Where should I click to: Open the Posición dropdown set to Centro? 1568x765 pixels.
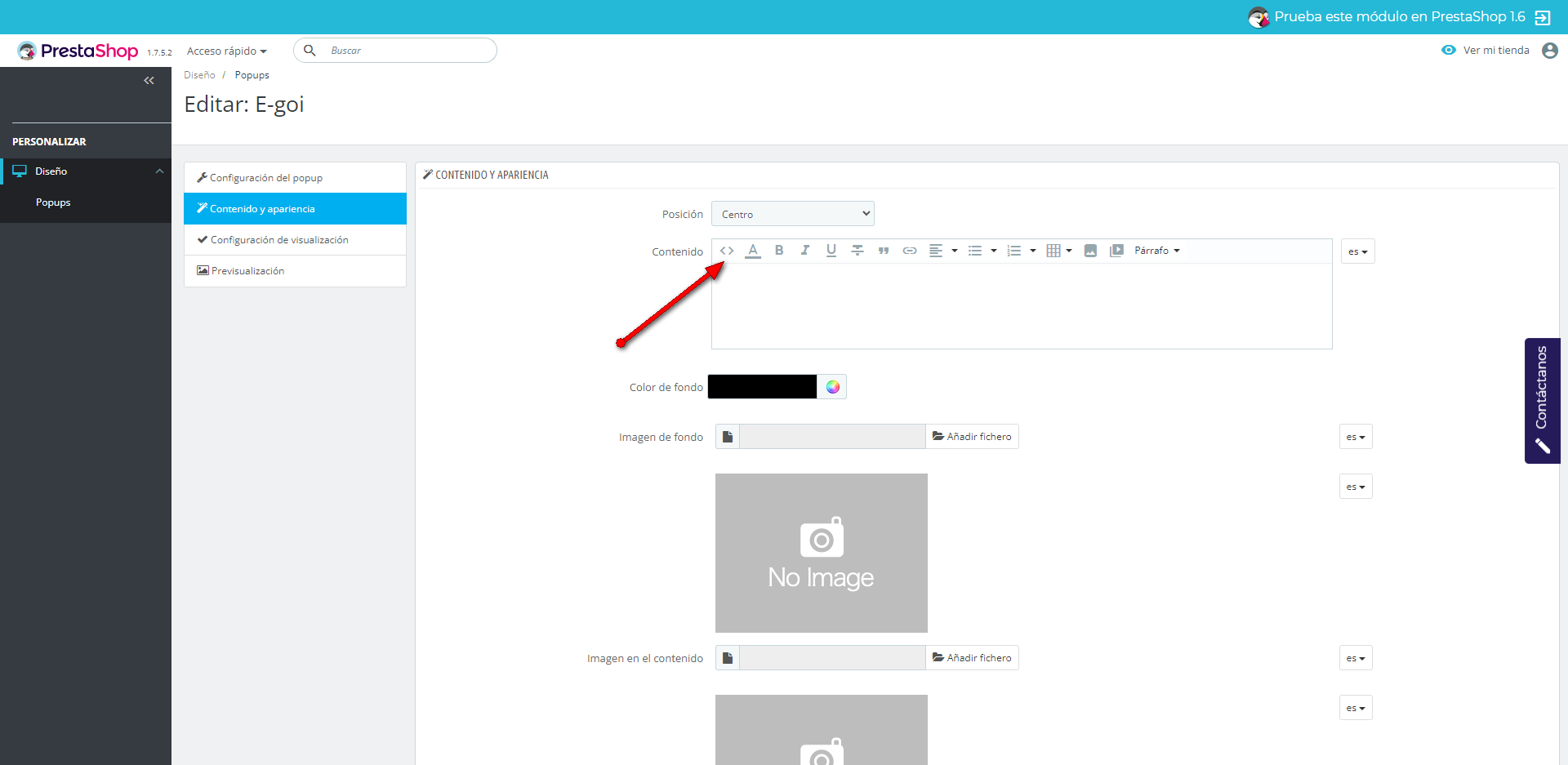pos(792,214)
